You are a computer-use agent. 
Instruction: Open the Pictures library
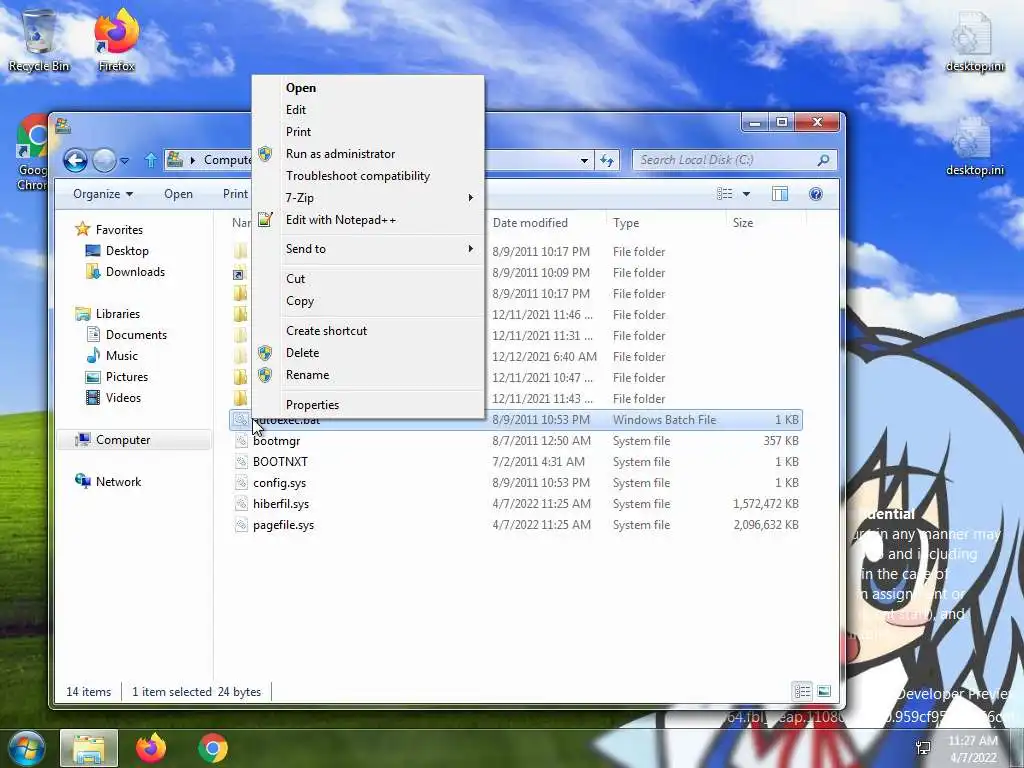(x=118, y=377)
